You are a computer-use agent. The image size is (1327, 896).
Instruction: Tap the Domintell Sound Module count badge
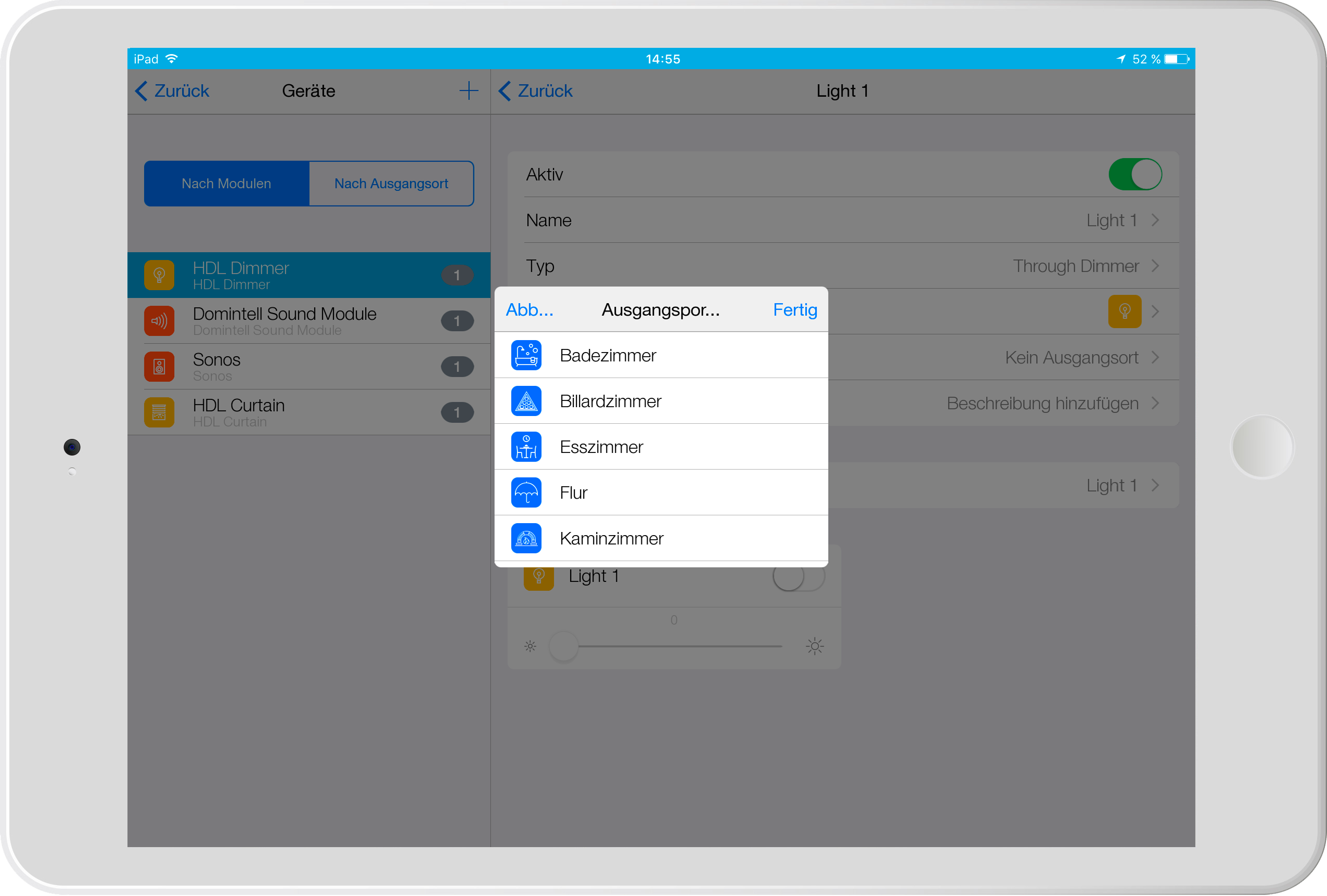457,321
